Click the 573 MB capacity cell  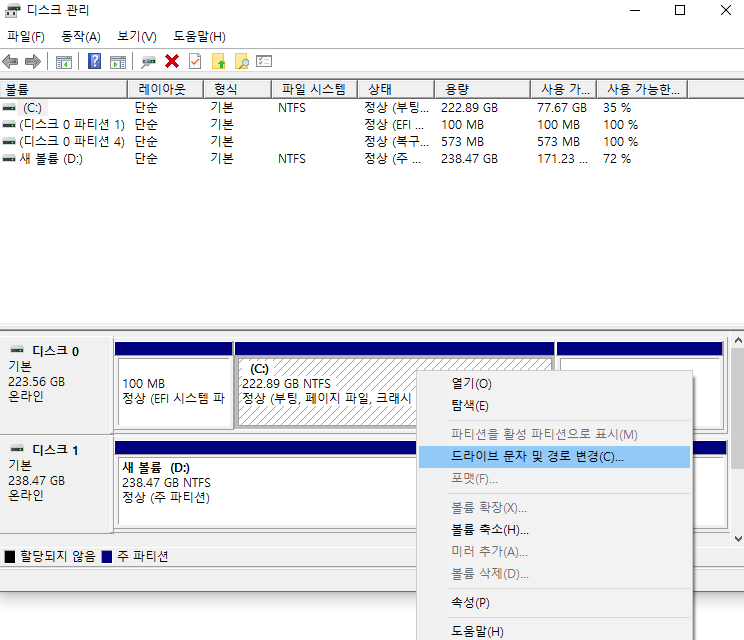coord(462,142)
